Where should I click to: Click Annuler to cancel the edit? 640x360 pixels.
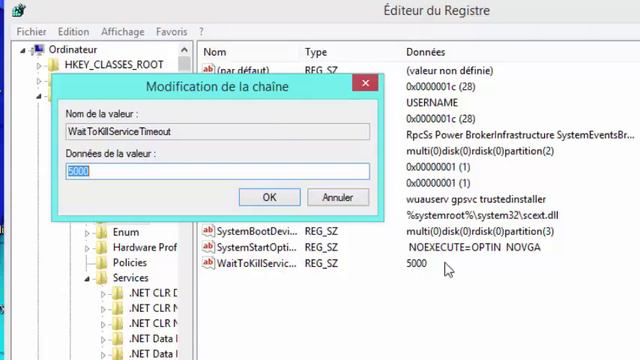(x=338, y=197)
